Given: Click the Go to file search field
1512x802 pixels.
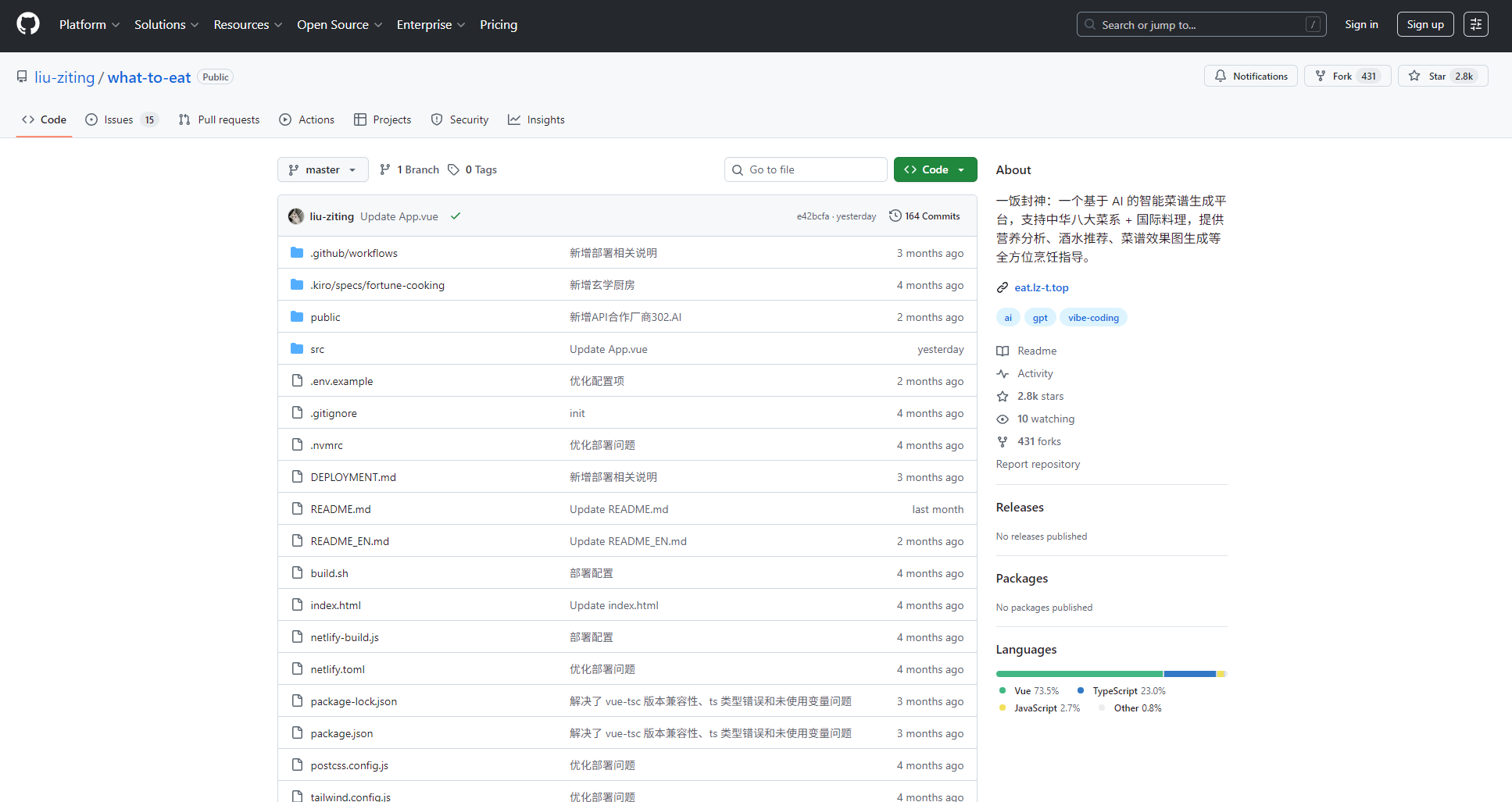Looking at the screenshot, I should point(813,169).
